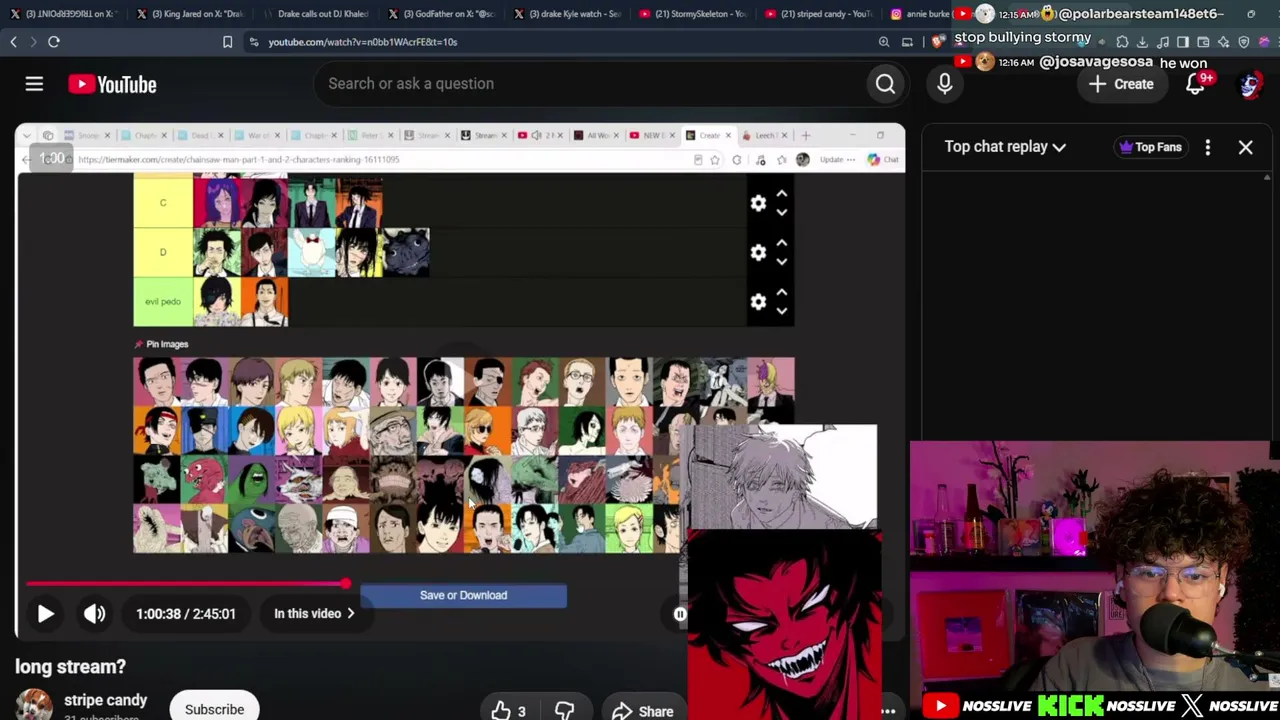The image size is (1280, 720).
Task: Open the More actions ellipsis below video
Action: pos(888,711)
